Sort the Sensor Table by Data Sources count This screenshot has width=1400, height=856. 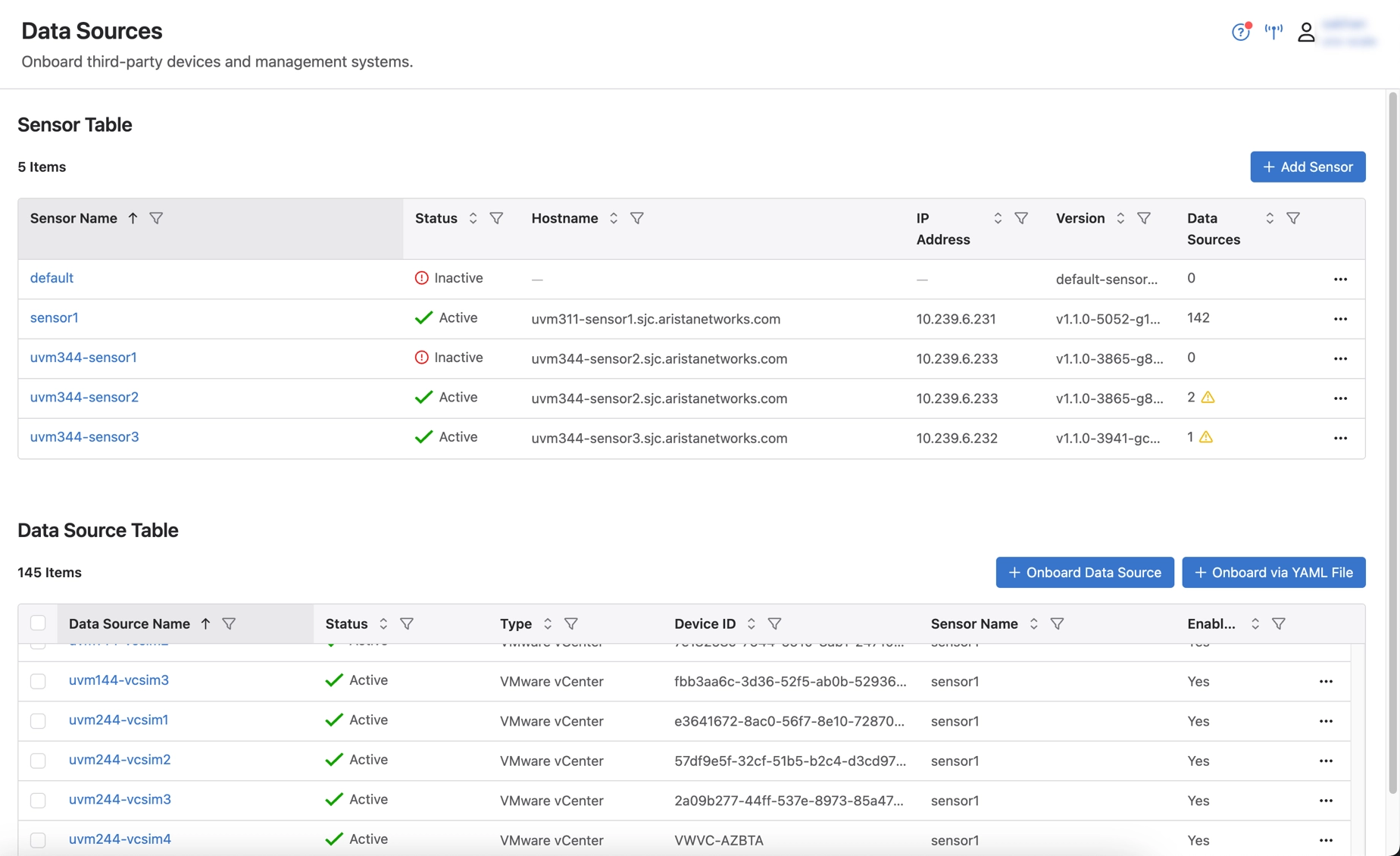click(1270, 218)
